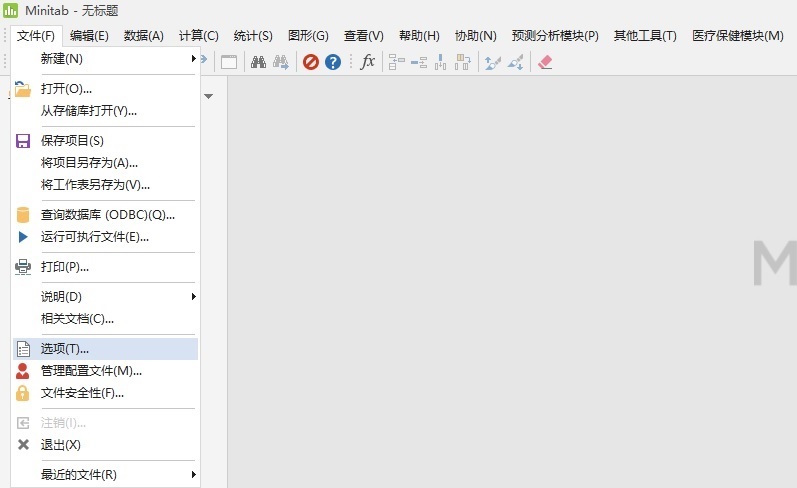Click the pink eraser clear icon
Screen dimensions: 797x488
click(545, 62)
